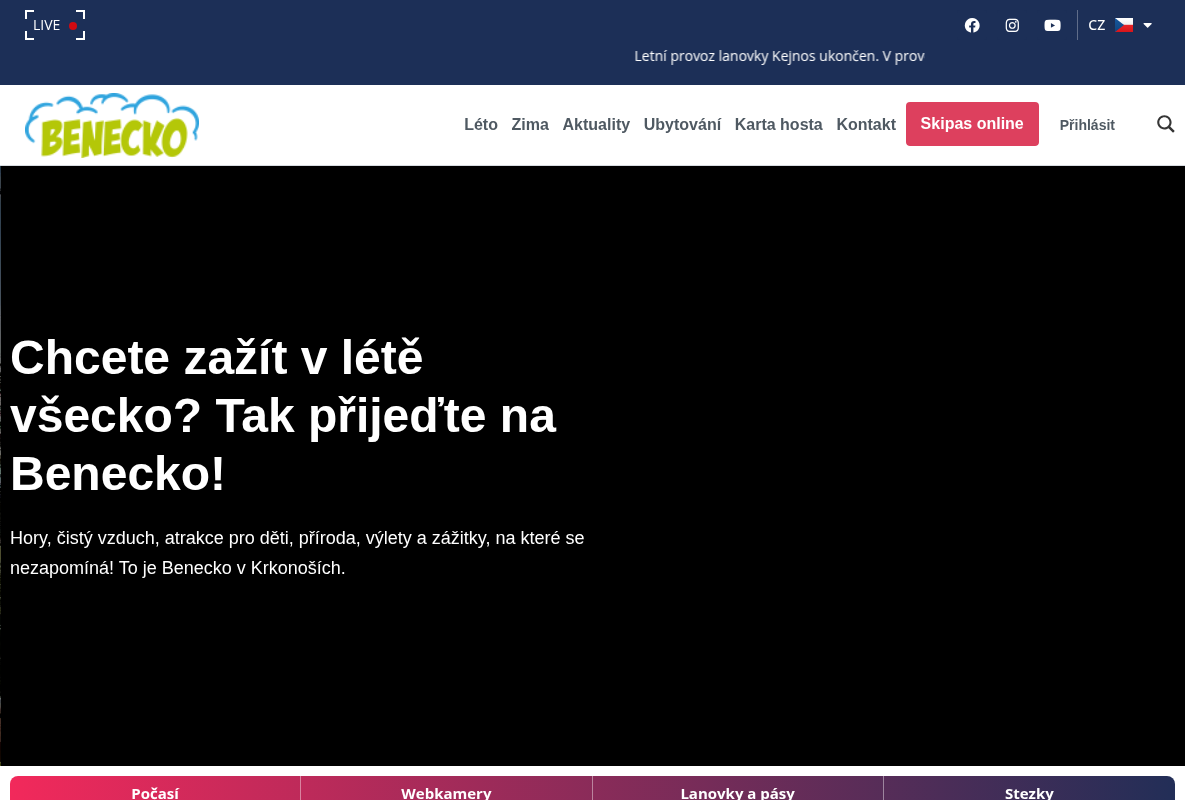This screenshot has height=800, width=1200.
Task: Open the Léto menu
Action: [x=481, y=125]
